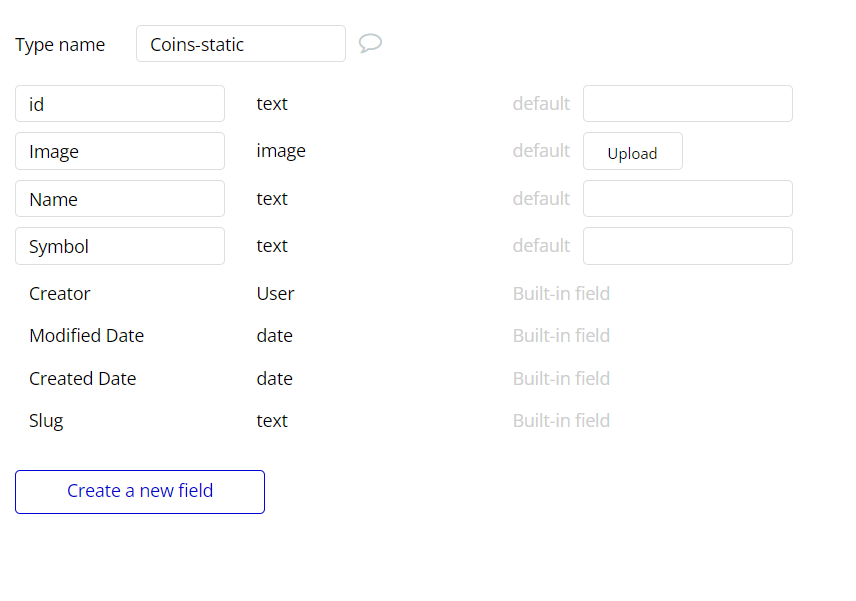
Task: Edit the Type name field showing Coins-static
Action: pyautogui.click(x=240, y=44)
